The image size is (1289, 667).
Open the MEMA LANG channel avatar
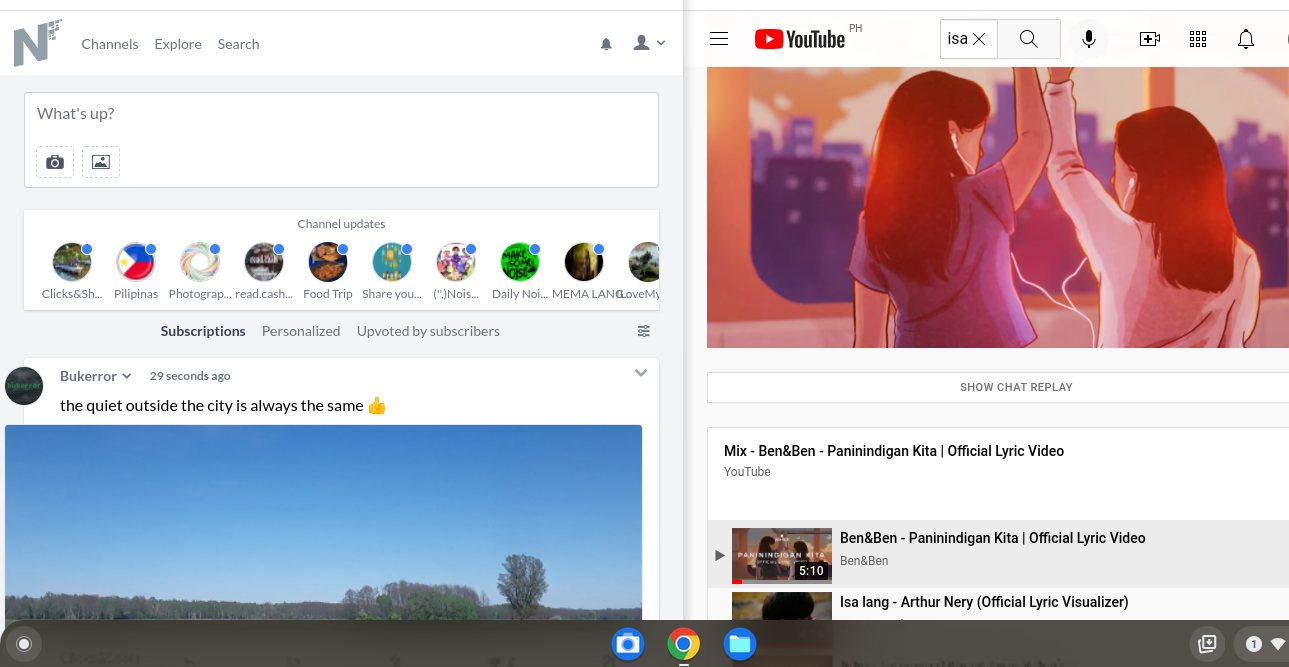[584, 262]
